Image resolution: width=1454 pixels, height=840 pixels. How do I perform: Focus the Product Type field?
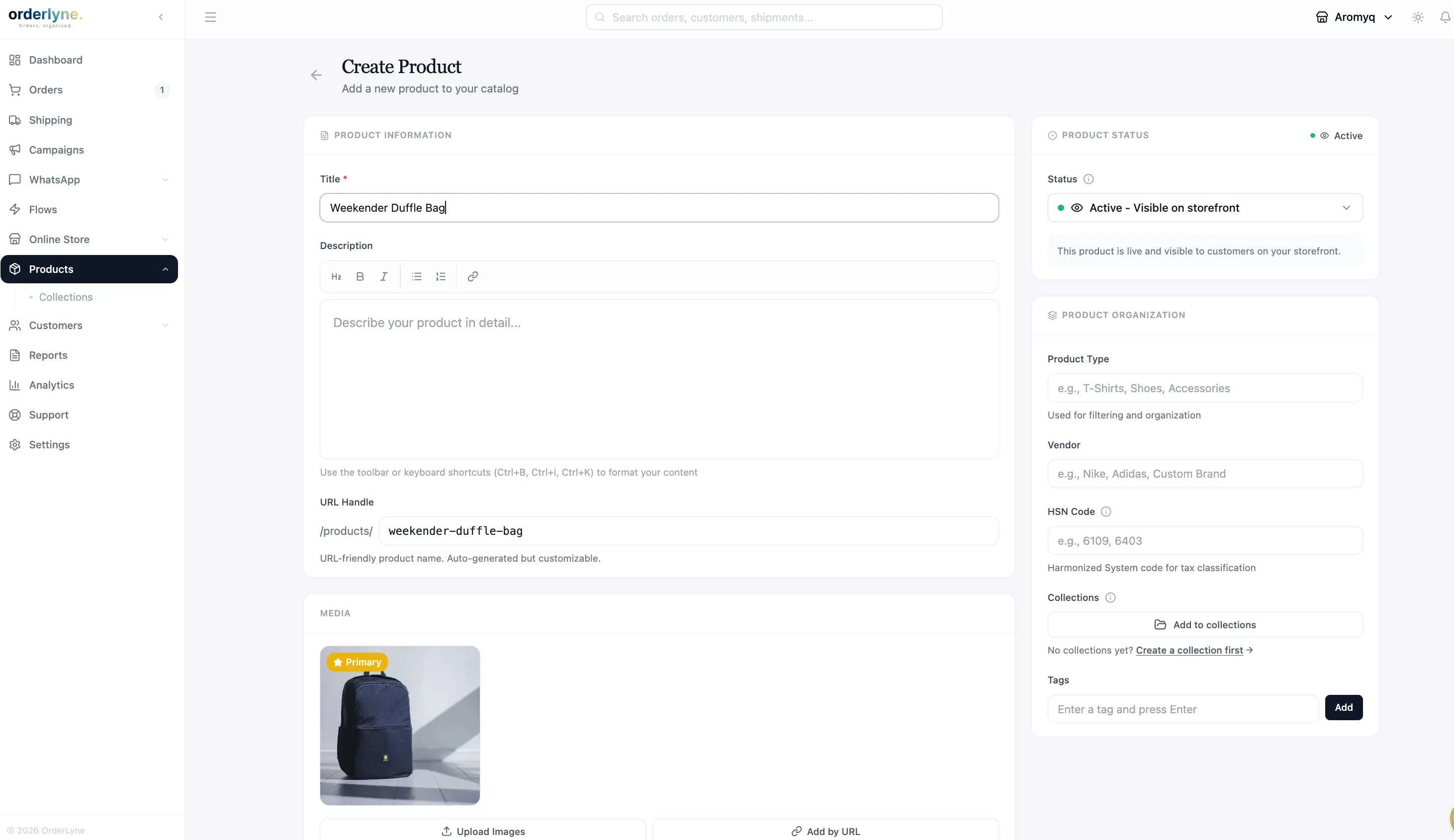1205,388
